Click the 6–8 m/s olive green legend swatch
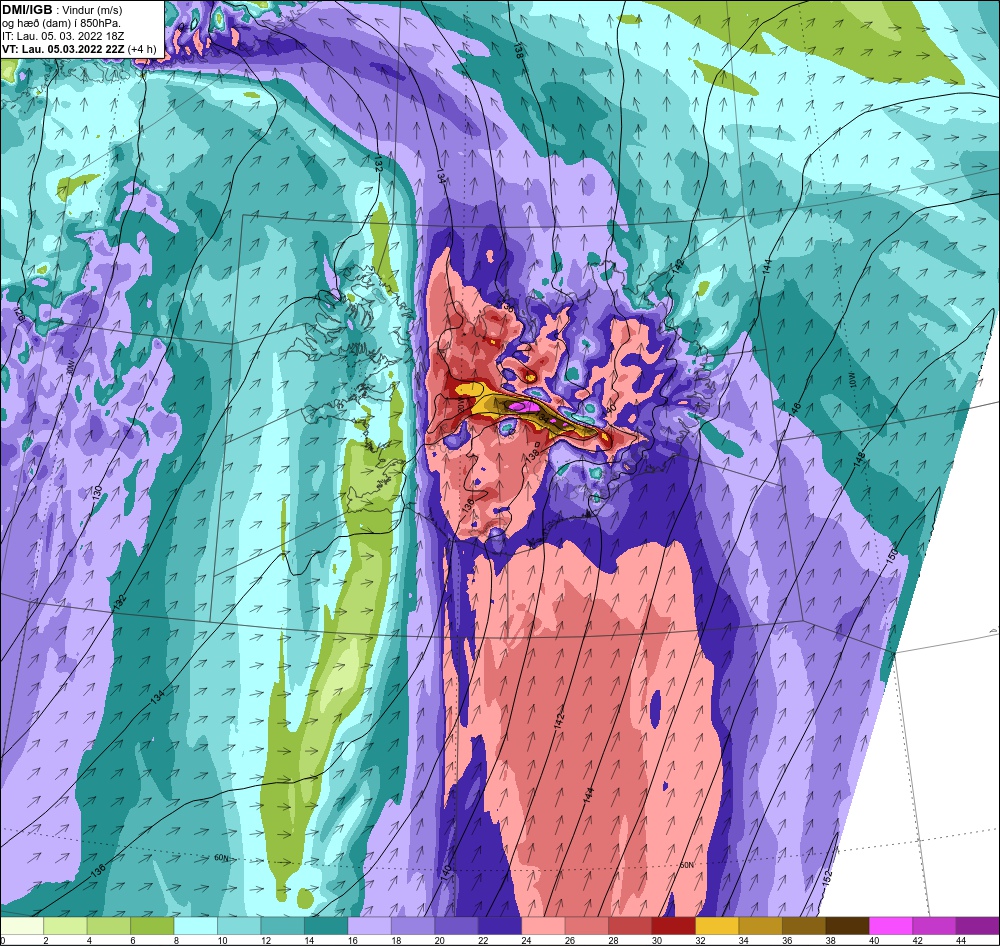 pos(152,926)
